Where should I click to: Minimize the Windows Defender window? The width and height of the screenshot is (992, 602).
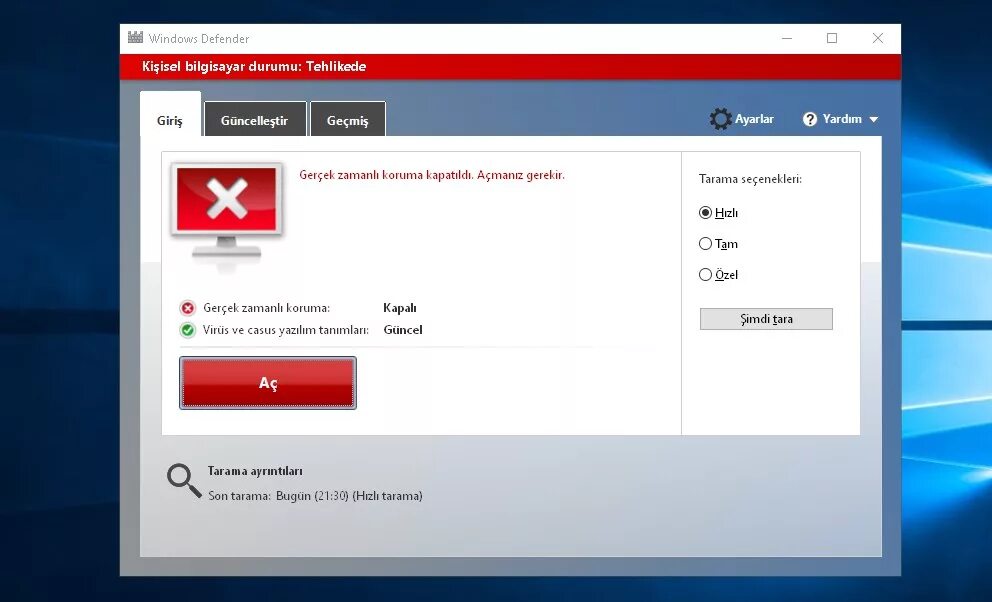[x=787, y=38]
